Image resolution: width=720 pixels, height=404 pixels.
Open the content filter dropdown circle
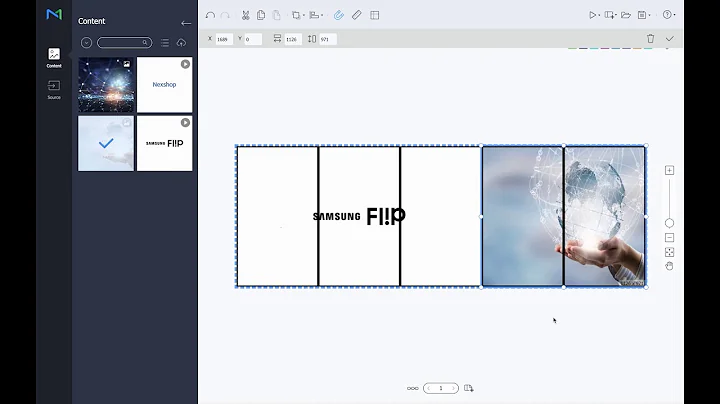(86, 43)
